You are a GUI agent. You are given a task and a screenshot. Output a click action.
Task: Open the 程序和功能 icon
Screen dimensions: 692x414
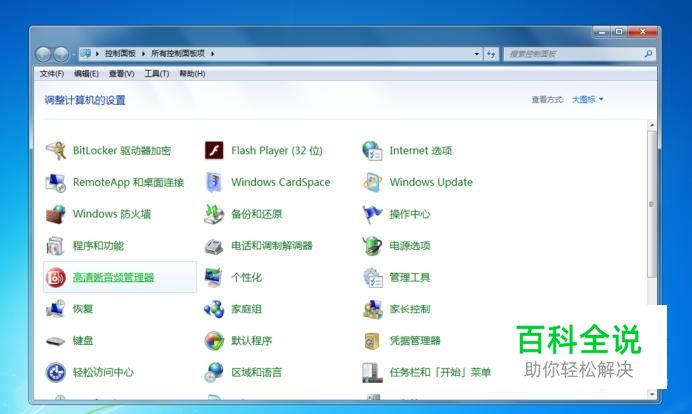56,246
